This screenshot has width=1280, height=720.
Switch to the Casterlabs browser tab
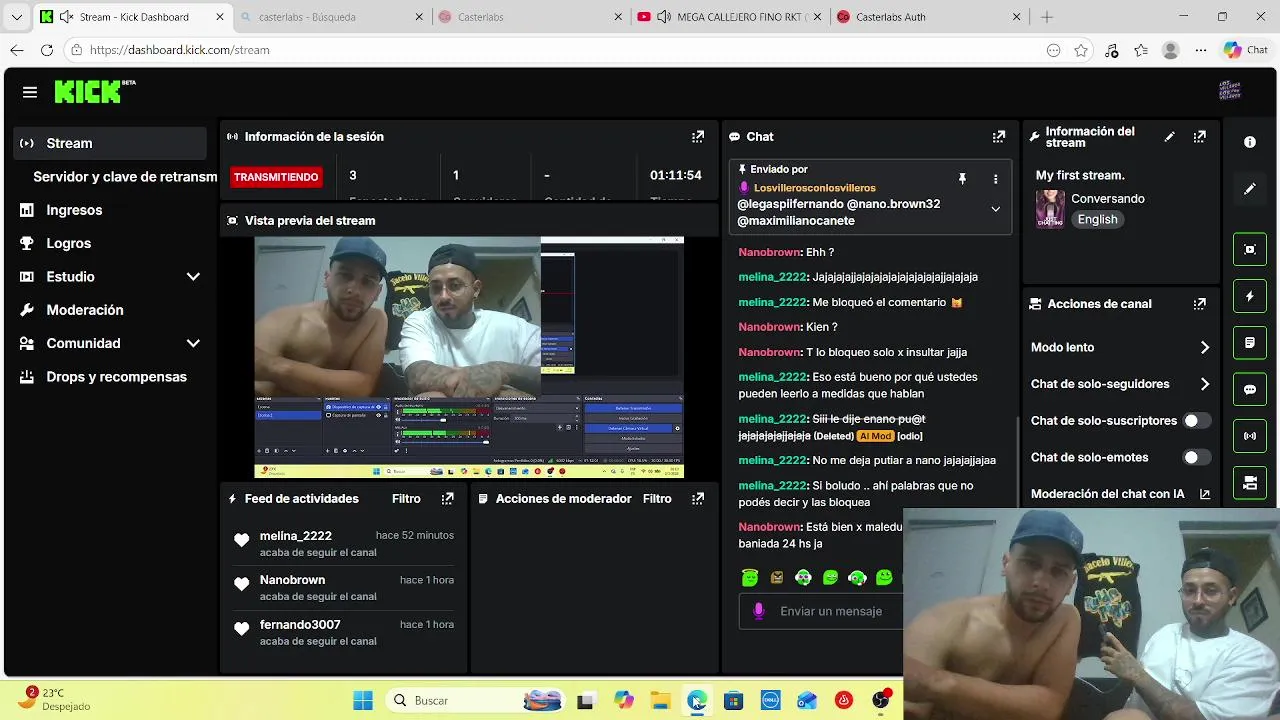pos(530,17)
